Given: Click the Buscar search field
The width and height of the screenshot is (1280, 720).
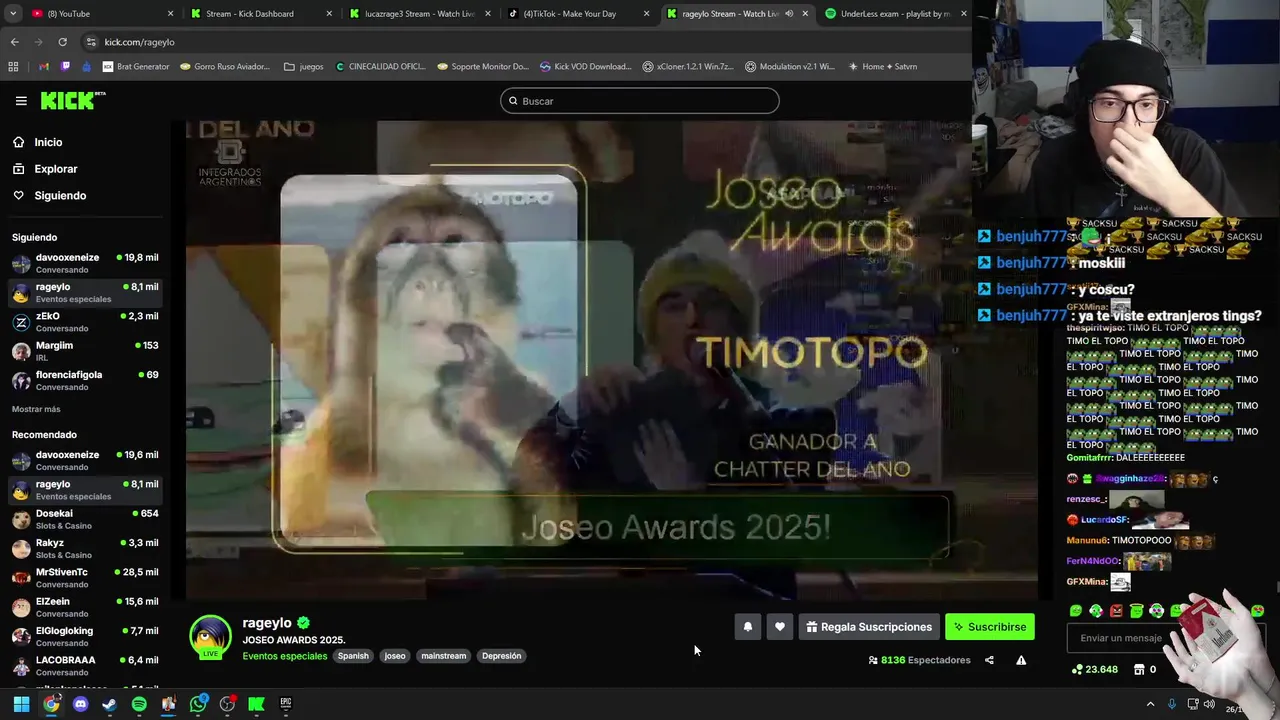Looking at the screenshot, I should [640, 101].
